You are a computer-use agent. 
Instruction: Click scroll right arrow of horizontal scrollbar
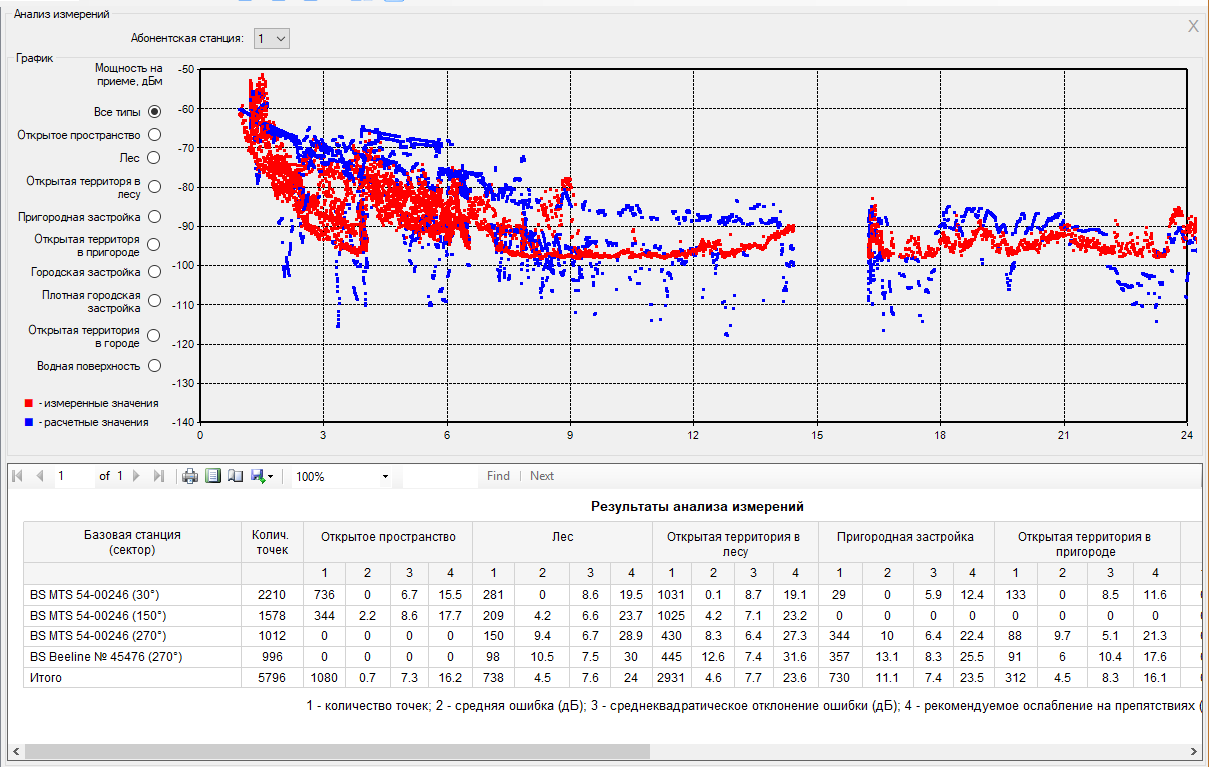1194,751
